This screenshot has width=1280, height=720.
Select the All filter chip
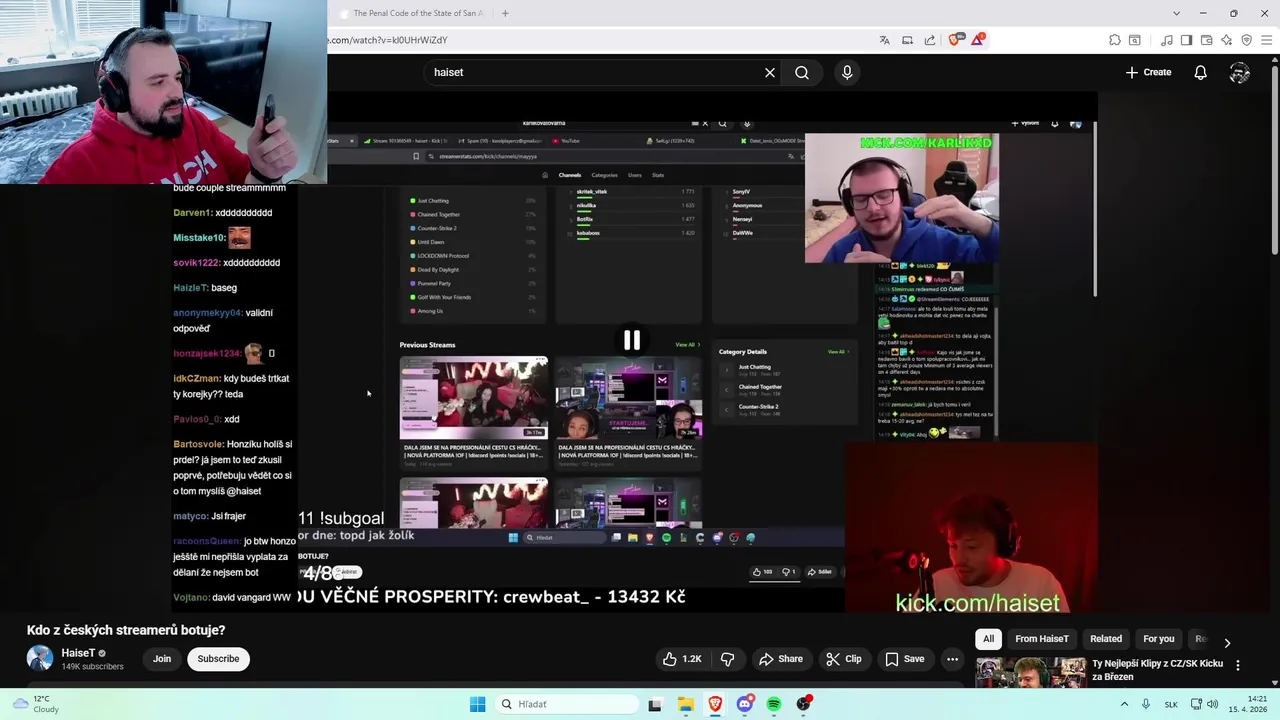(988, 639)
